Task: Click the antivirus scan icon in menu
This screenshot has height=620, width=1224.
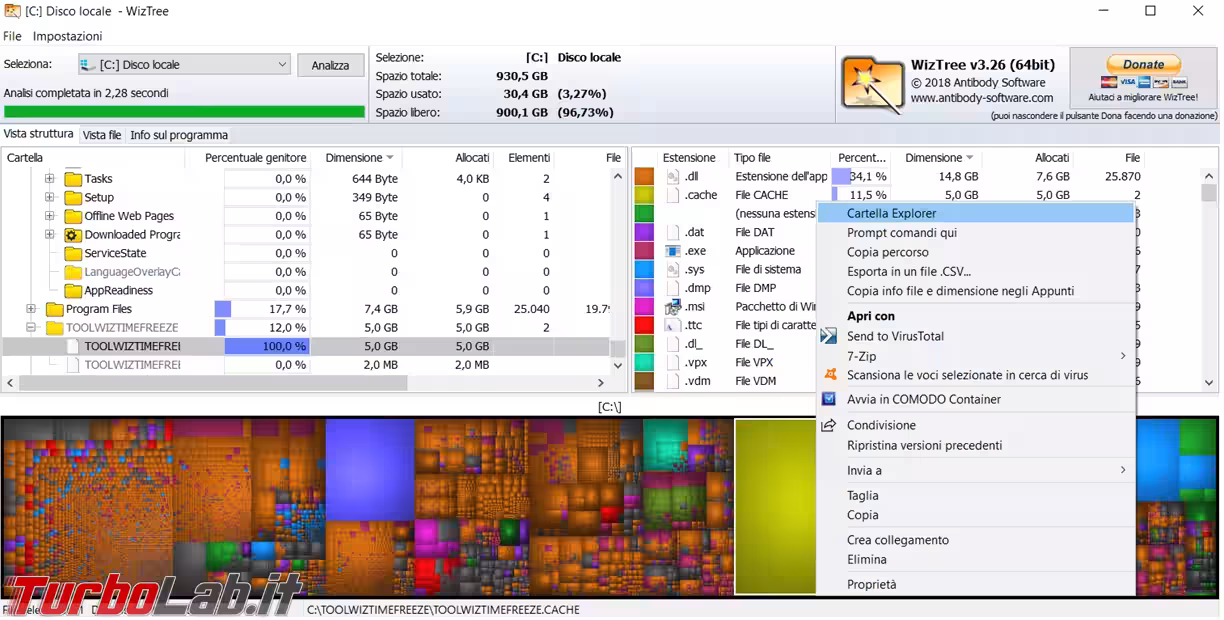Action: click(x=828, y=375)
